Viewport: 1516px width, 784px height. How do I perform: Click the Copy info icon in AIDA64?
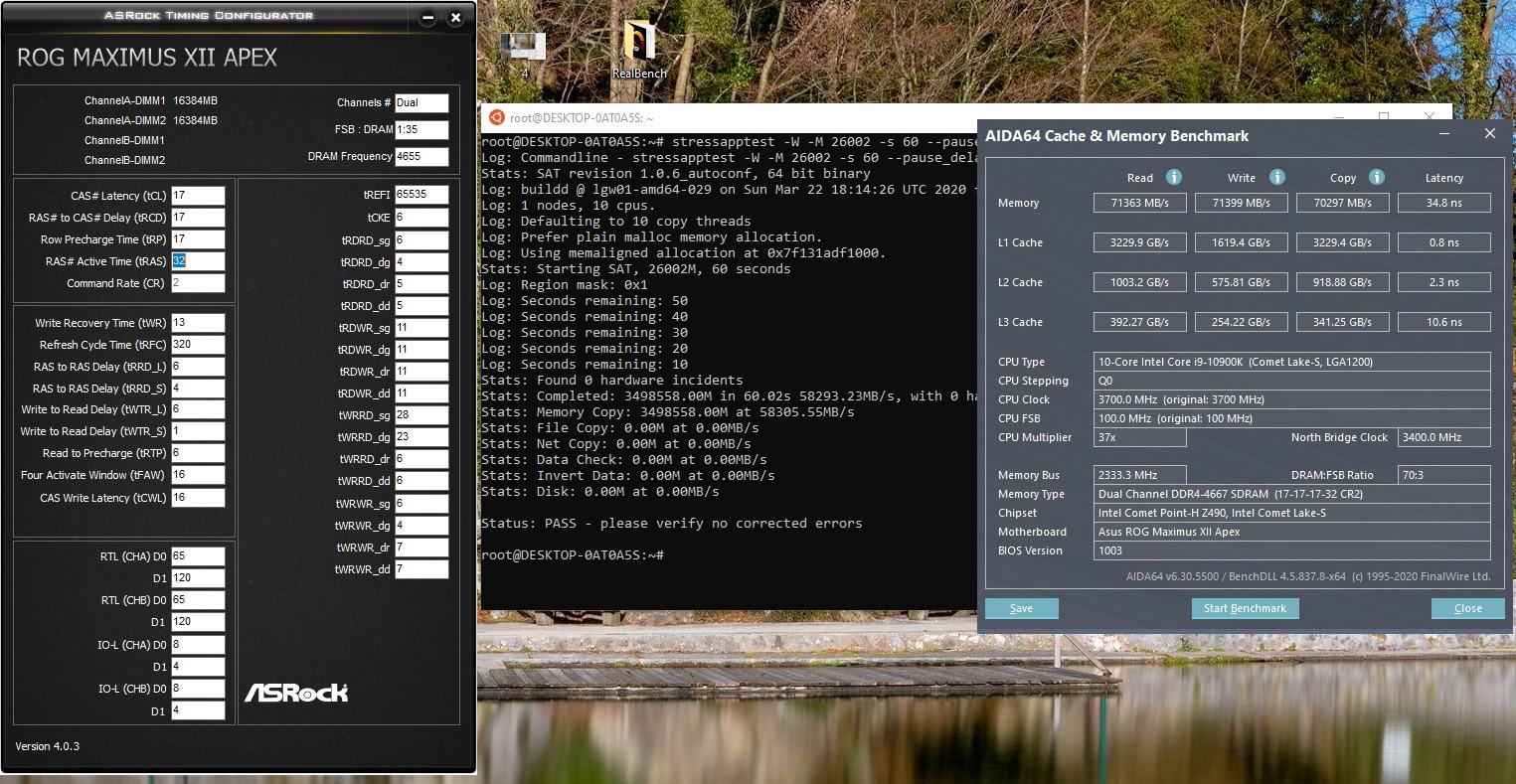[1377, 177]
